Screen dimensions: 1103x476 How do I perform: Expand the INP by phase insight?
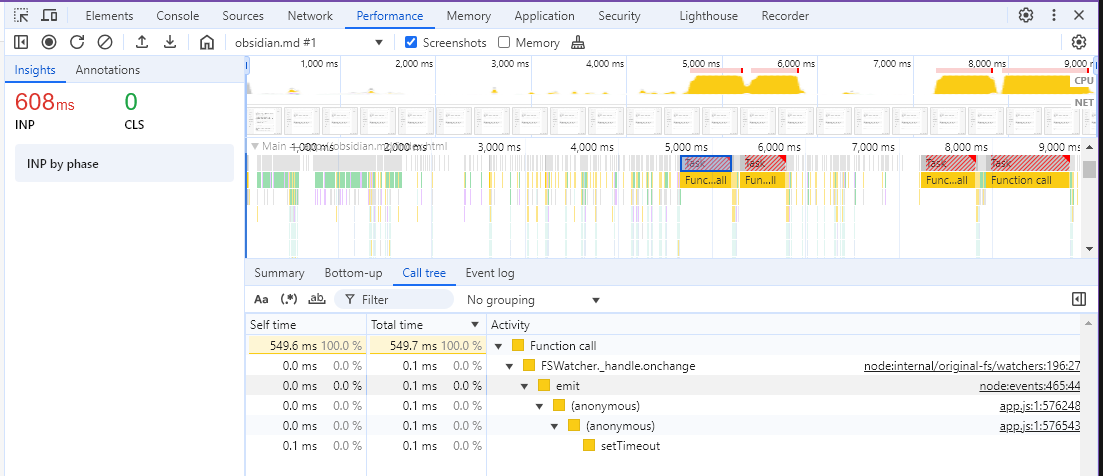click(124, 164)
